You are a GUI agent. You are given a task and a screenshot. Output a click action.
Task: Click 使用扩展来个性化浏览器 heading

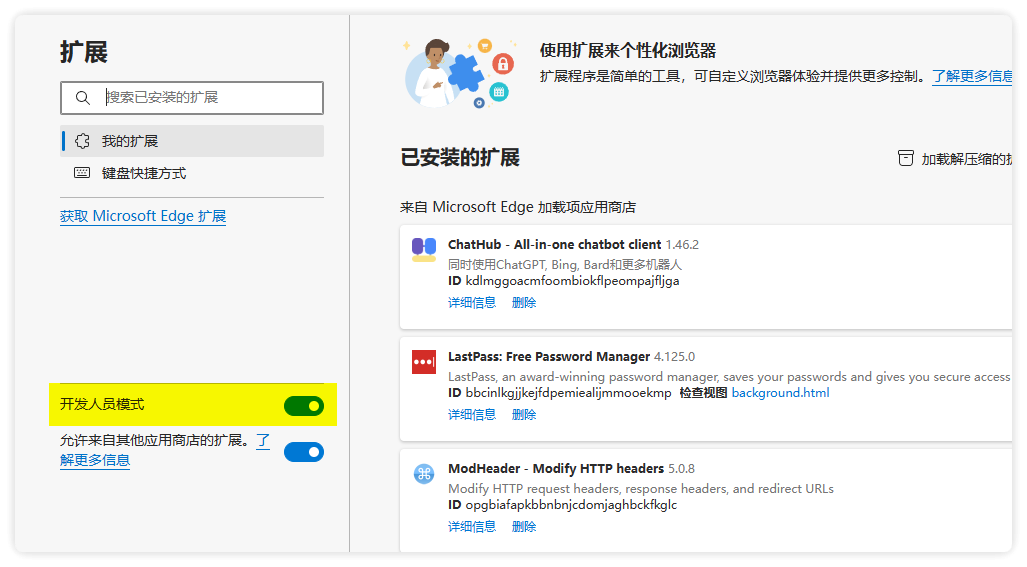pos(627,50)
